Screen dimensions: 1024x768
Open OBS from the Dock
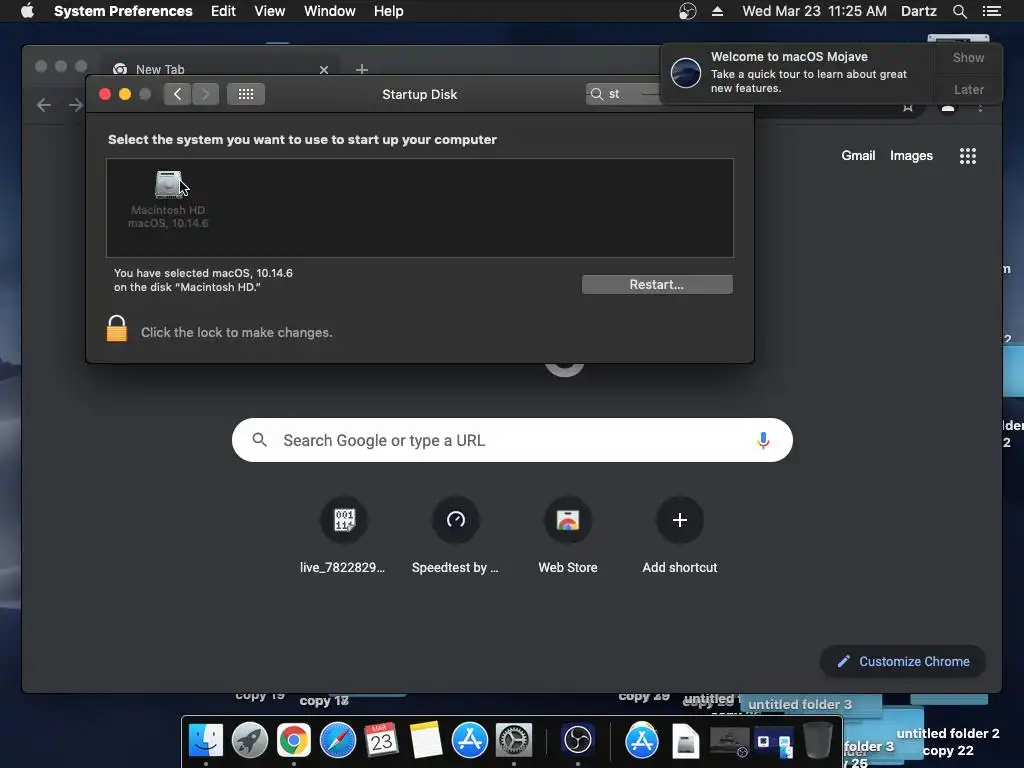click(577, 741)
